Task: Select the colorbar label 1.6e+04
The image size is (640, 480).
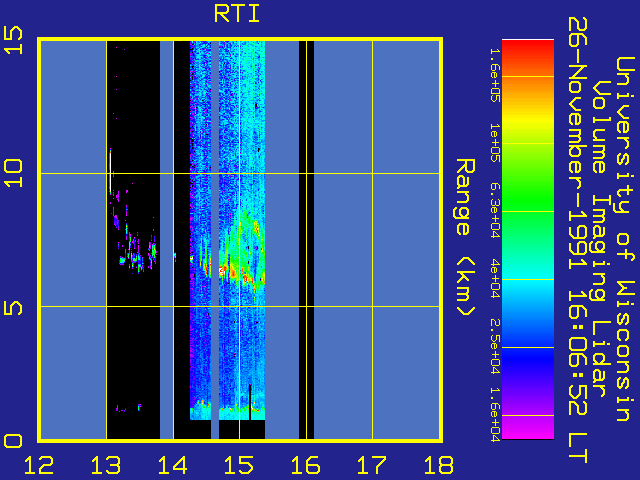Action: click(494, 415)
